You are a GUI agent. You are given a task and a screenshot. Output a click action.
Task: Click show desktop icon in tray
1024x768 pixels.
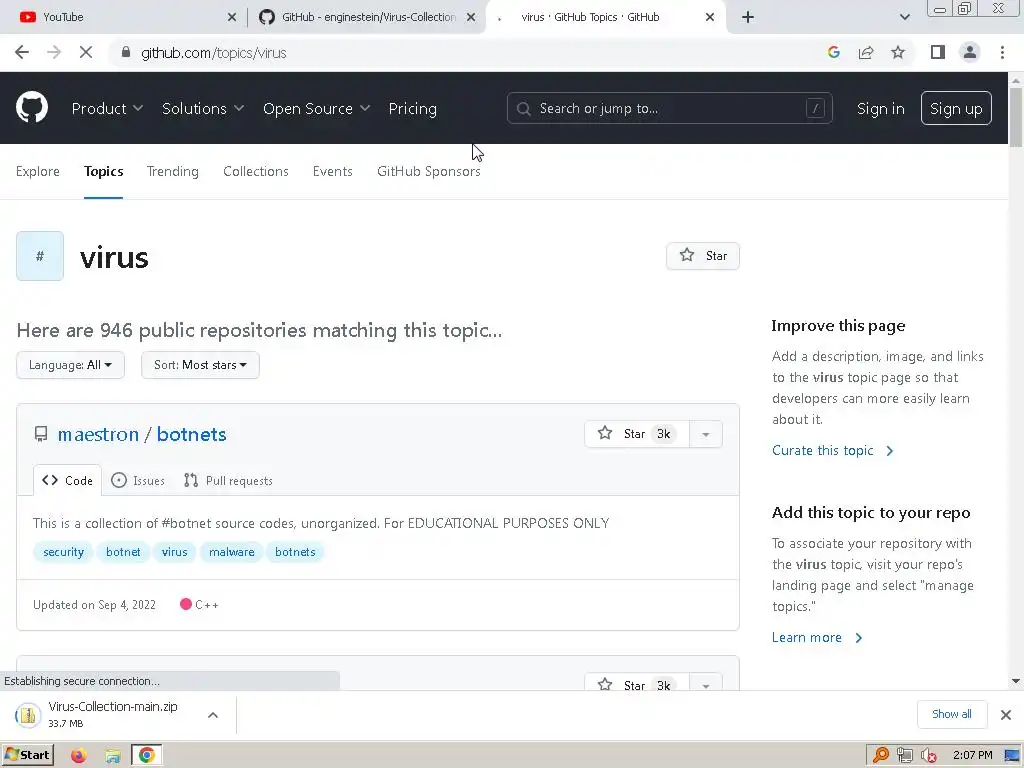(x=1012, y=756)
